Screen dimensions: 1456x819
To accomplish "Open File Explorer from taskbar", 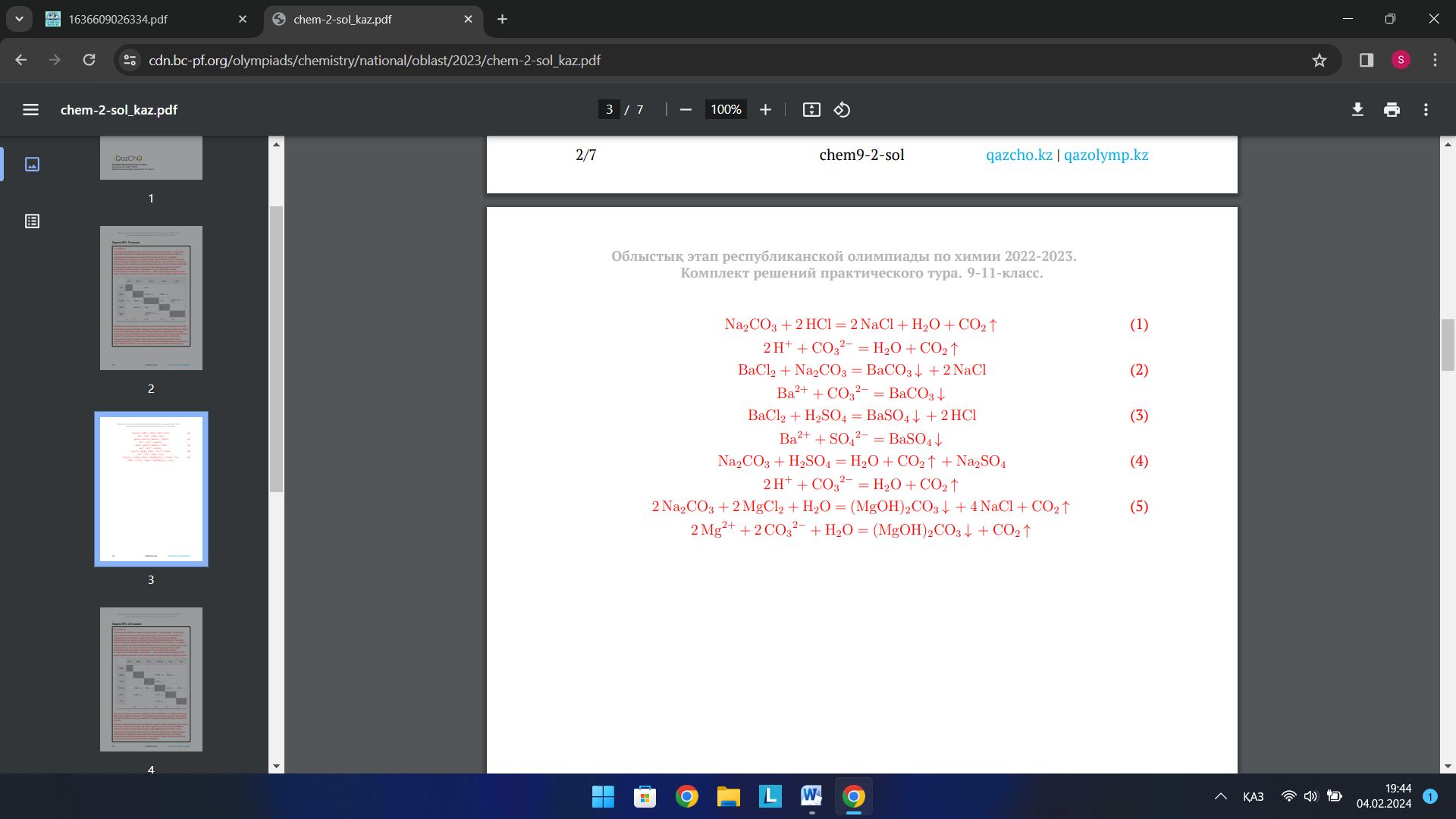I will pyautogui.click(x=728, y=796).
